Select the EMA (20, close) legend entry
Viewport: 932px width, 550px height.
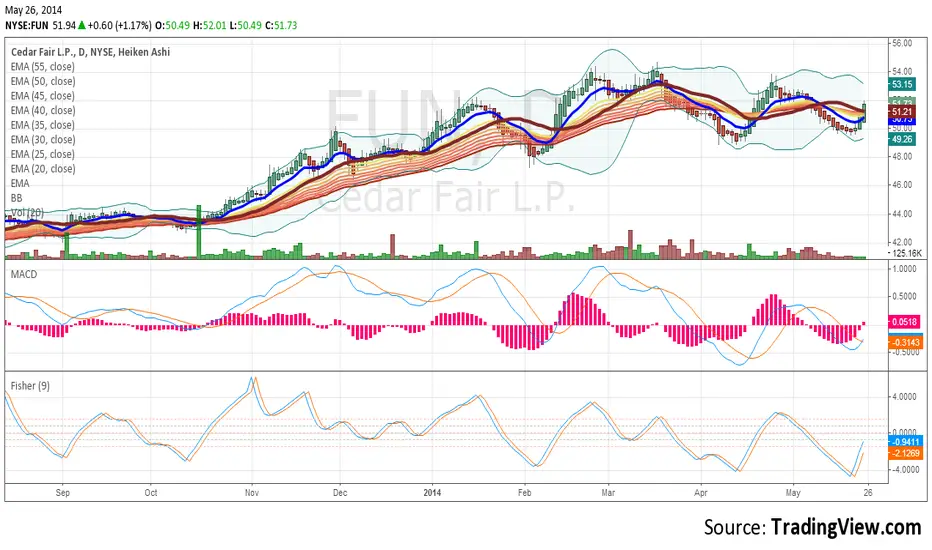click(43, 169)
